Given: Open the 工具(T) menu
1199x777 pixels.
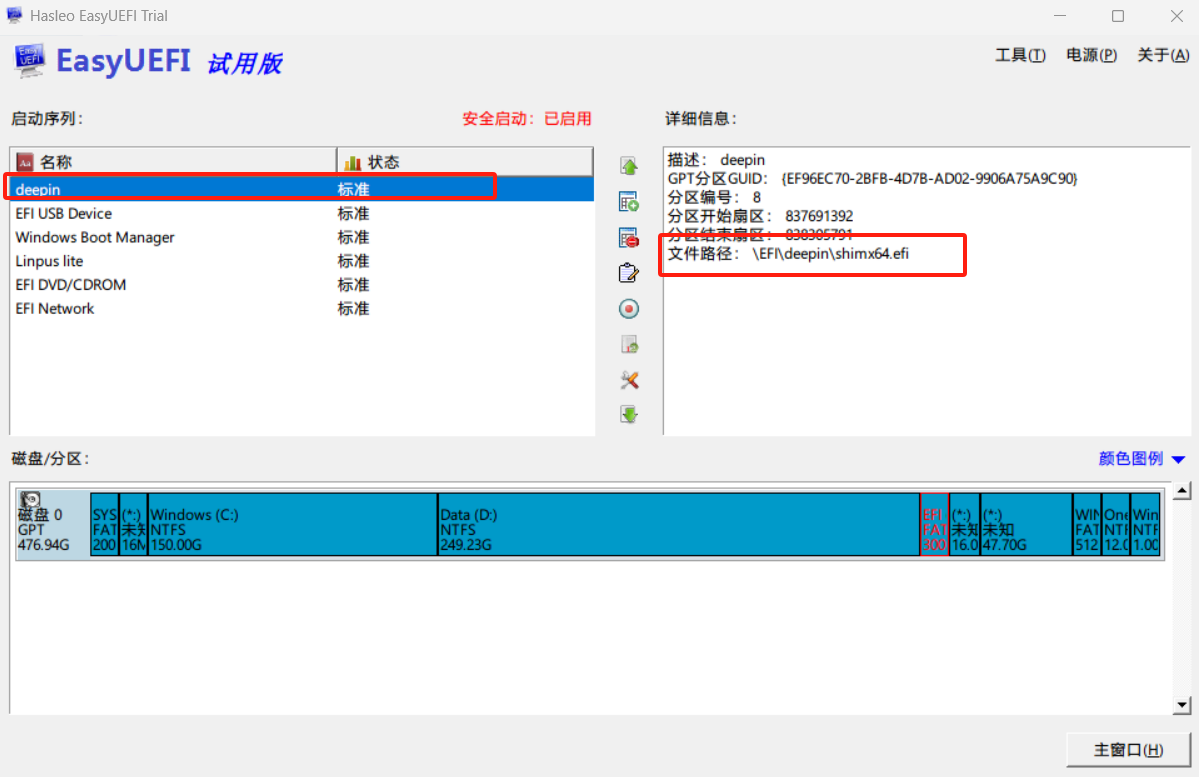Looking at the screenshot, I should 1020,55.
